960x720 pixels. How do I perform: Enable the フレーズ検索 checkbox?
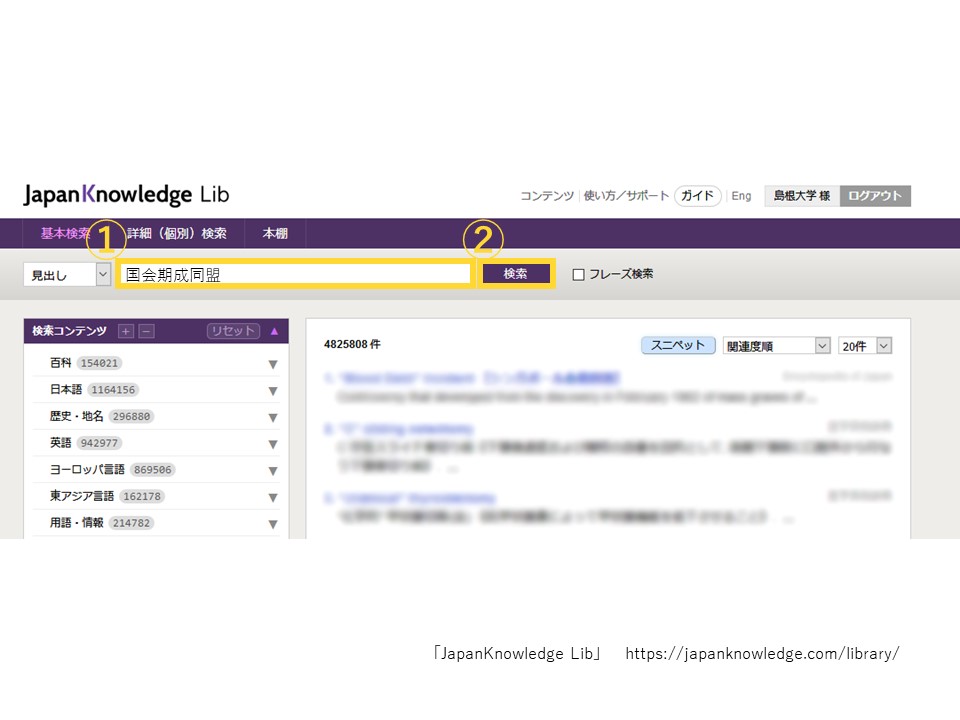pos(578,274)
